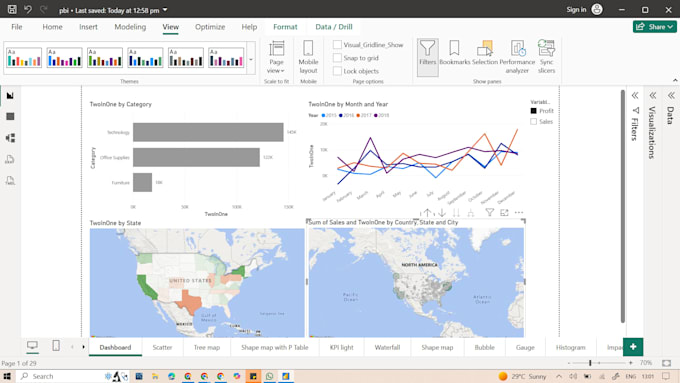
Task: Launch Performance analyzer
Action: tap(517, 57)
